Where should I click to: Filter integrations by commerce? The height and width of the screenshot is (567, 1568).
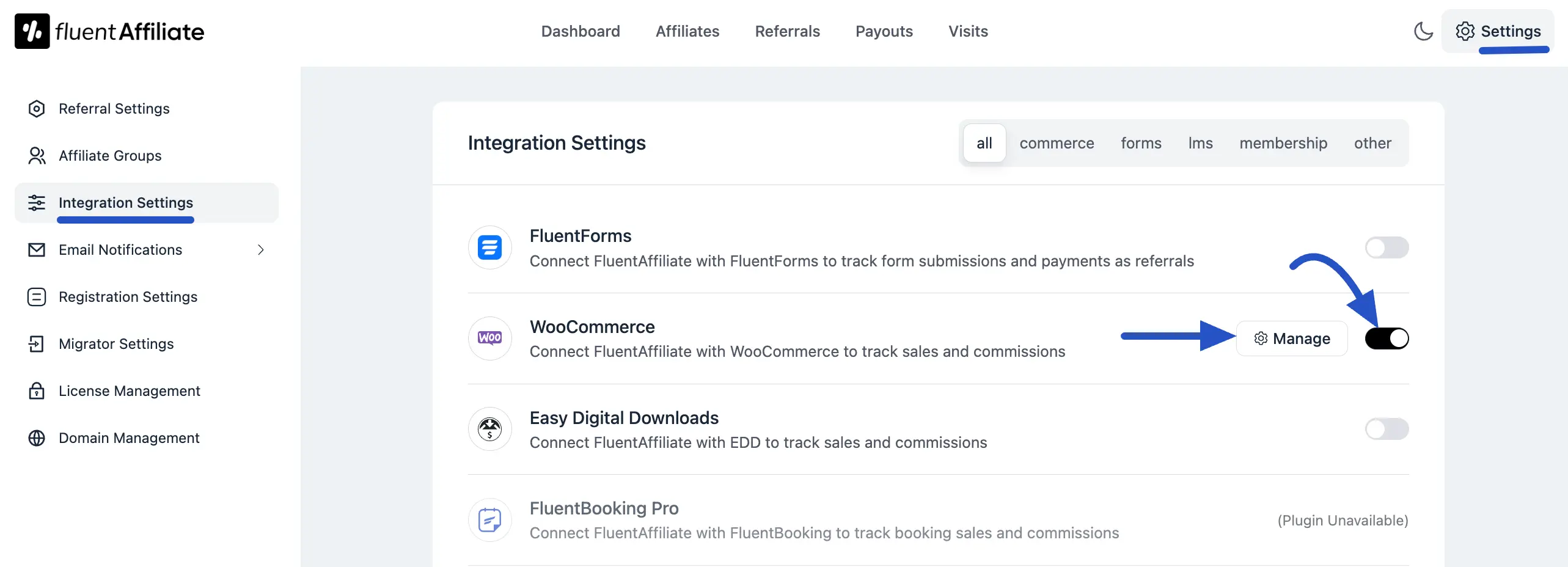pyautogui.click(x=1057, y=143)
